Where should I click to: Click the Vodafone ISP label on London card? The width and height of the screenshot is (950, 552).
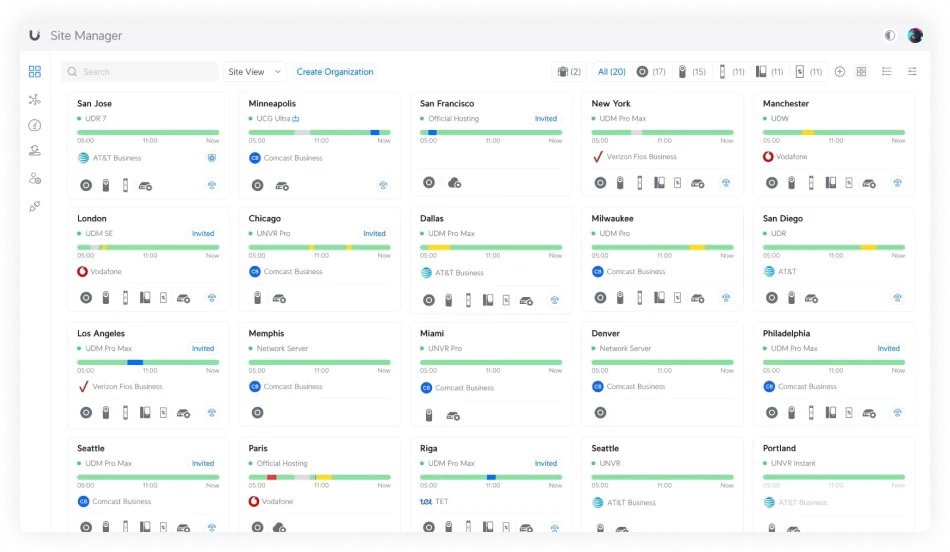pos(106,271)
